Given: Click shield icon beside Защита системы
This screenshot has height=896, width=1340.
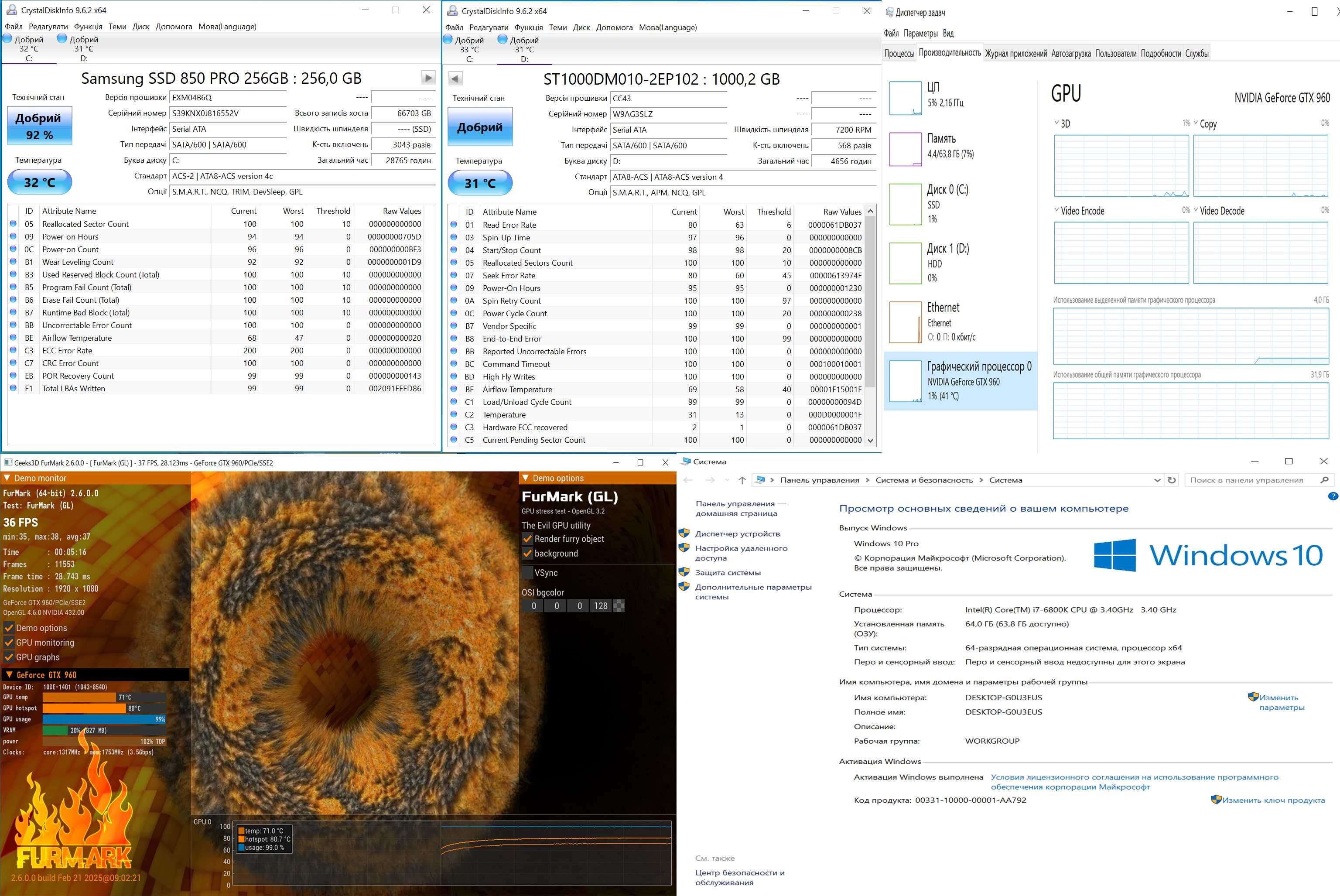Looking at the screenshot, I should click(x=684, y=572).
